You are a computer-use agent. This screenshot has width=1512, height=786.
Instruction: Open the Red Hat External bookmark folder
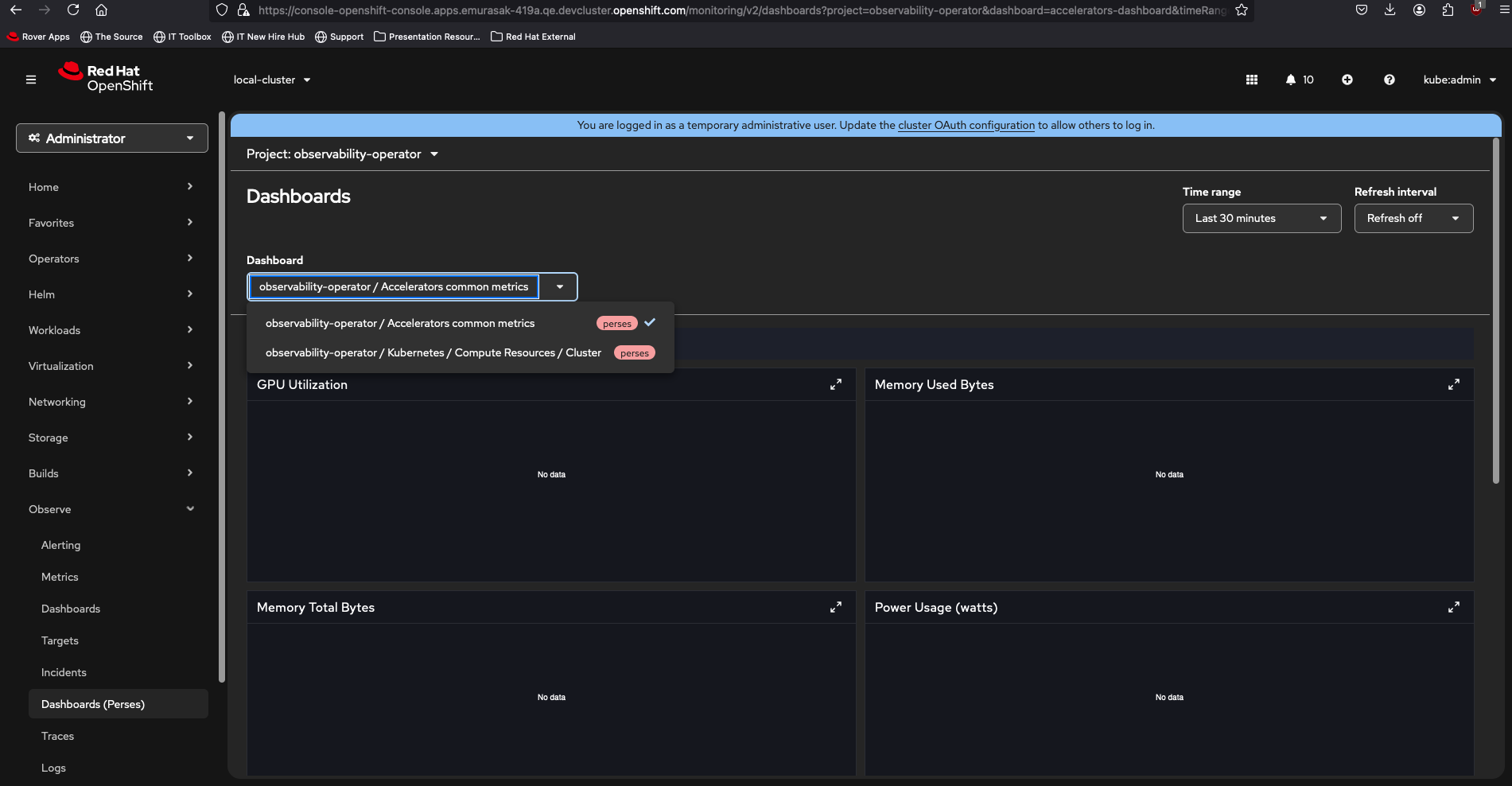pyautogui.click(x=533, y=37)
